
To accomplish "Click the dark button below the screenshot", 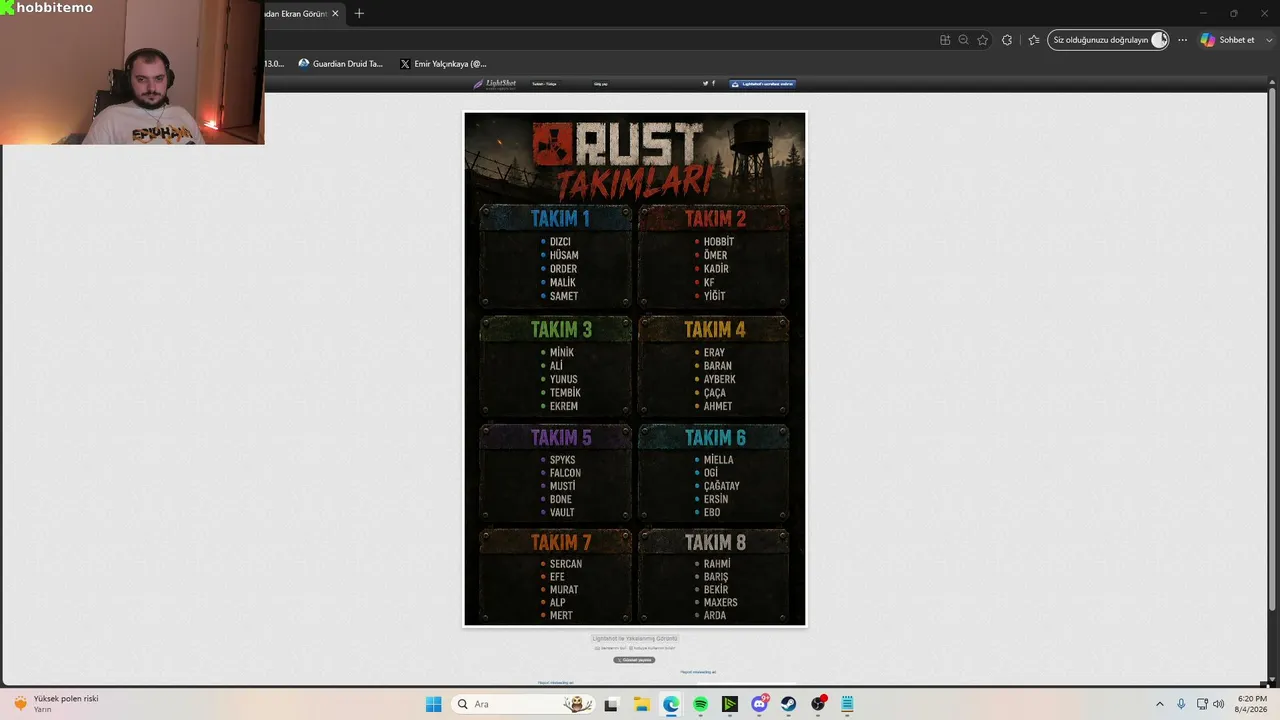I will [x=634, y=660].
